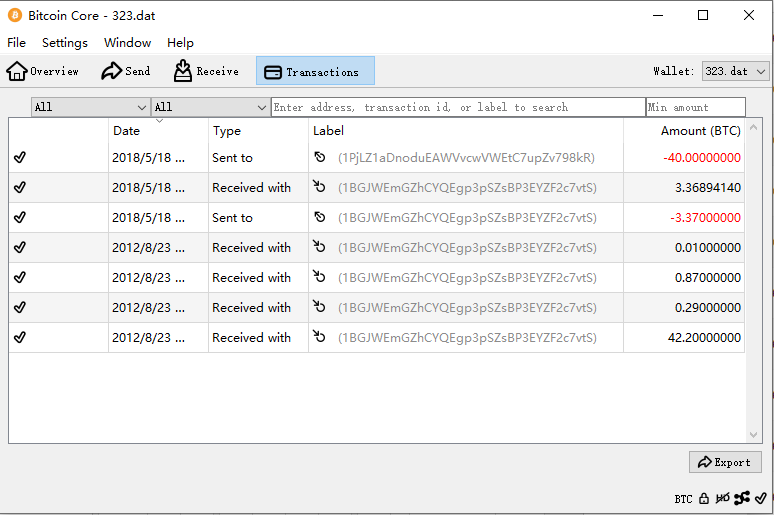Viewport: 774px width, 515px height.
Task: Click the sync checkmark in status bar
Action: pyautogui.click(x=761, y=498)
